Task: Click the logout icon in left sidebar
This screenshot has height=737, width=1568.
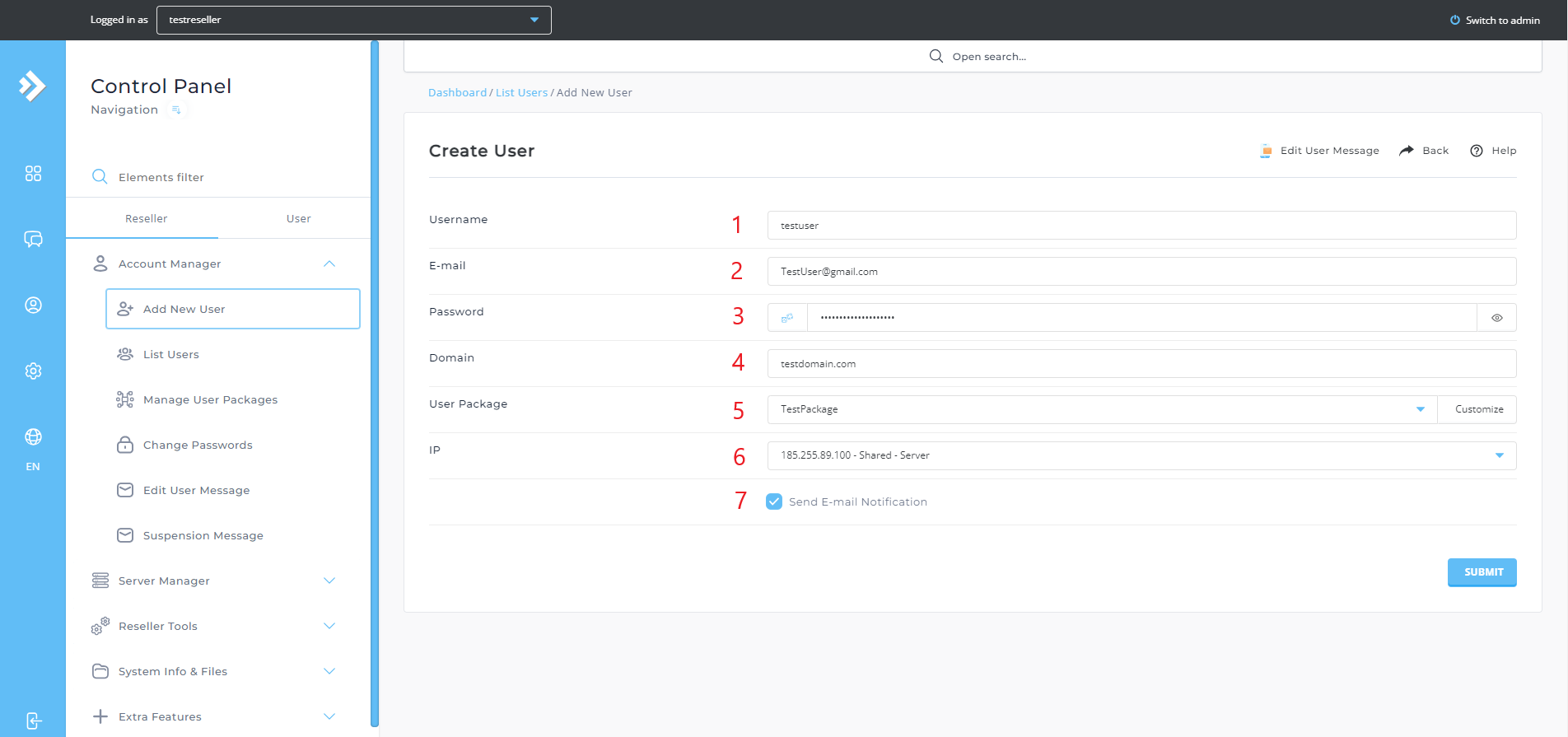Action: pos(33,721)
